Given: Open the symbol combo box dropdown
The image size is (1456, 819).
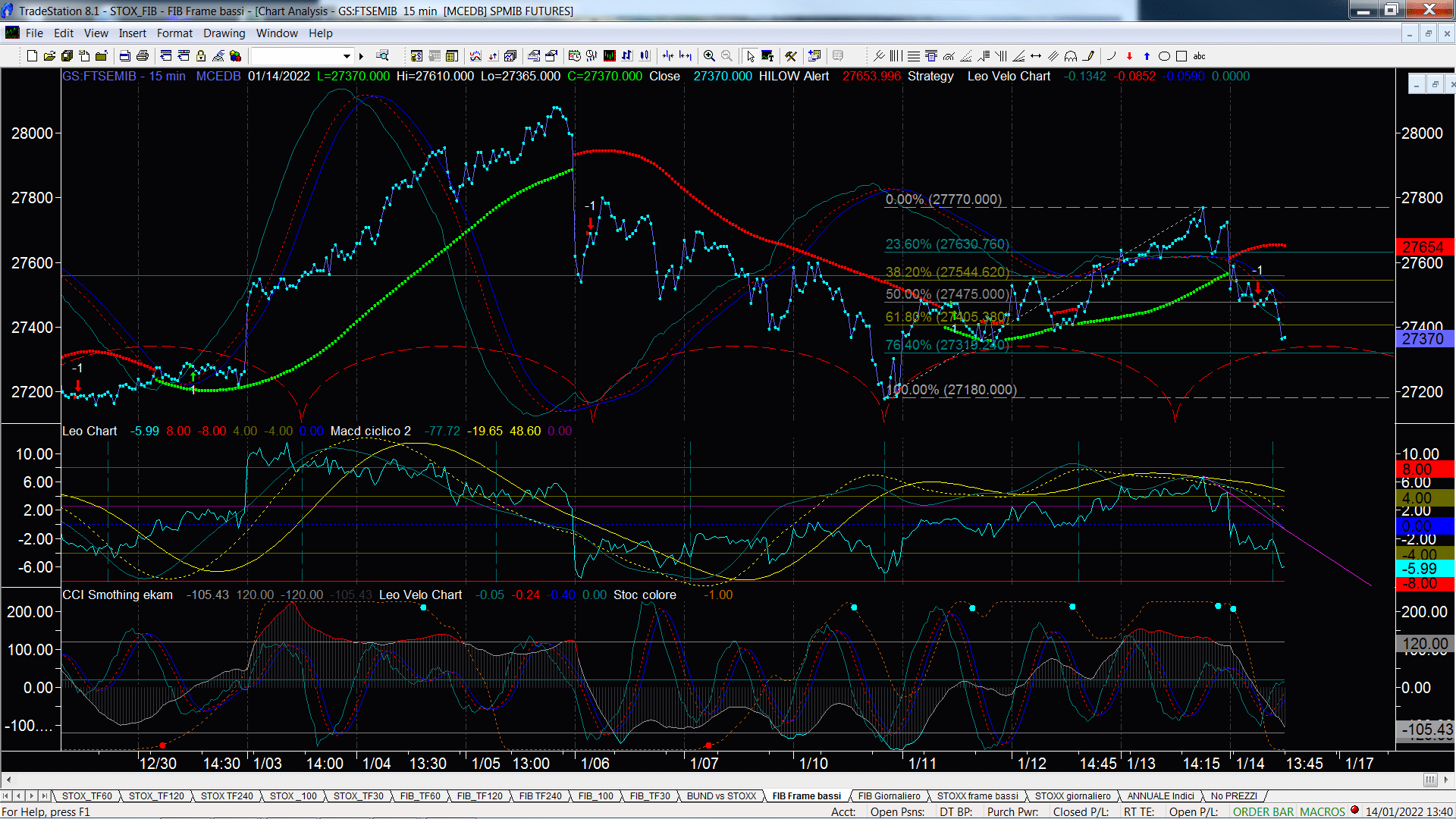Looking at the screenshot, I should 347,56.
